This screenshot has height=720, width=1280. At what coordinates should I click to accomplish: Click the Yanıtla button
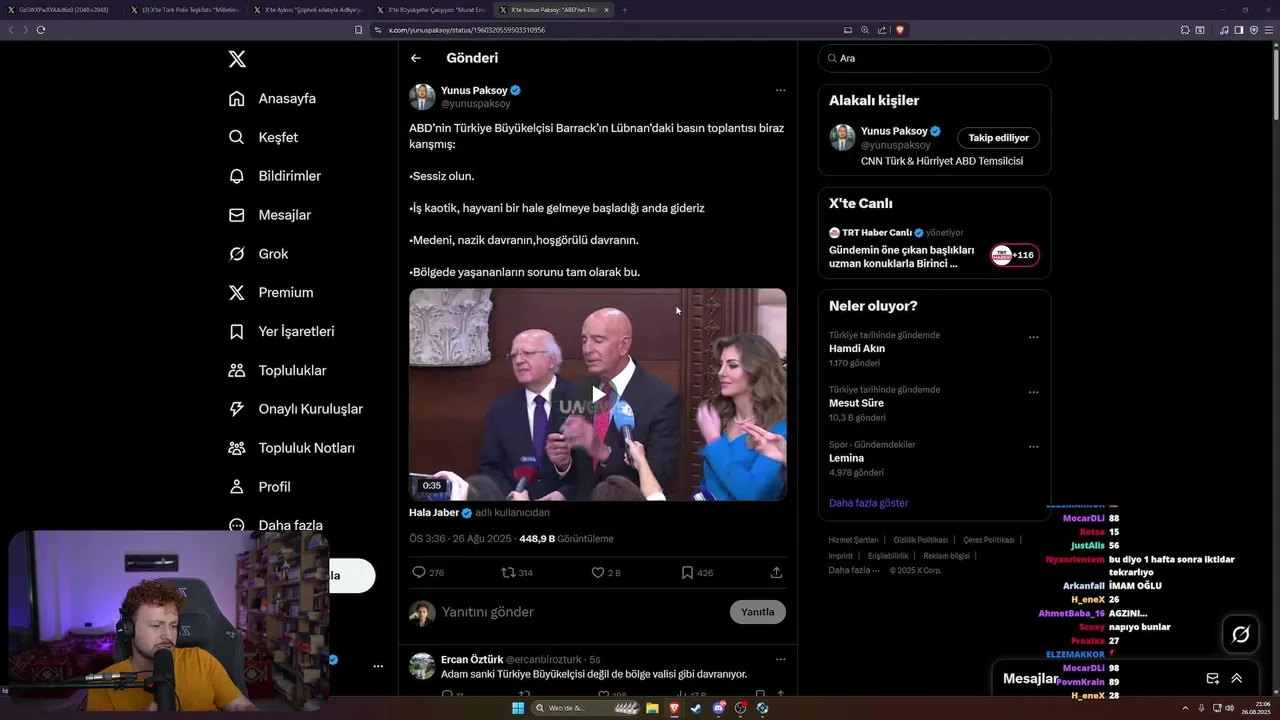pyautogui.click(x=758, y=612)
